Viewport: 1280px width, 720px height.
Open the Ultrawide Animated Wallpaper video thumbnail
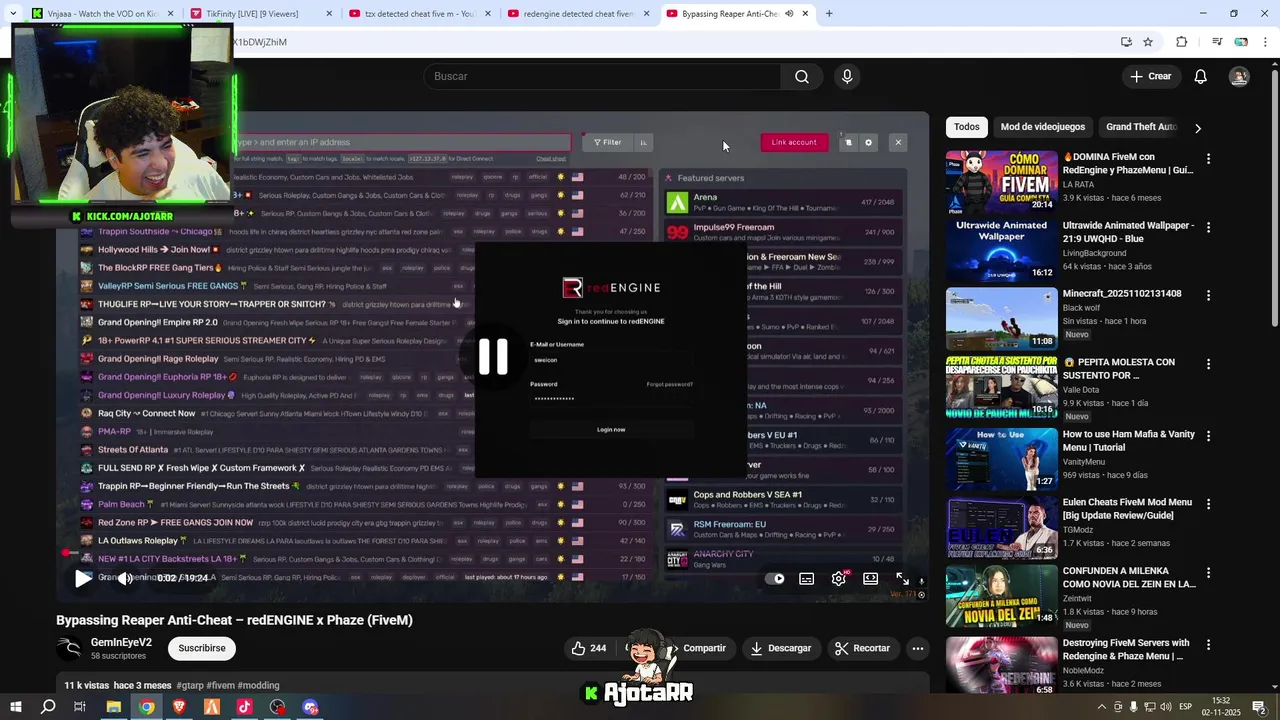(1001, 250)
